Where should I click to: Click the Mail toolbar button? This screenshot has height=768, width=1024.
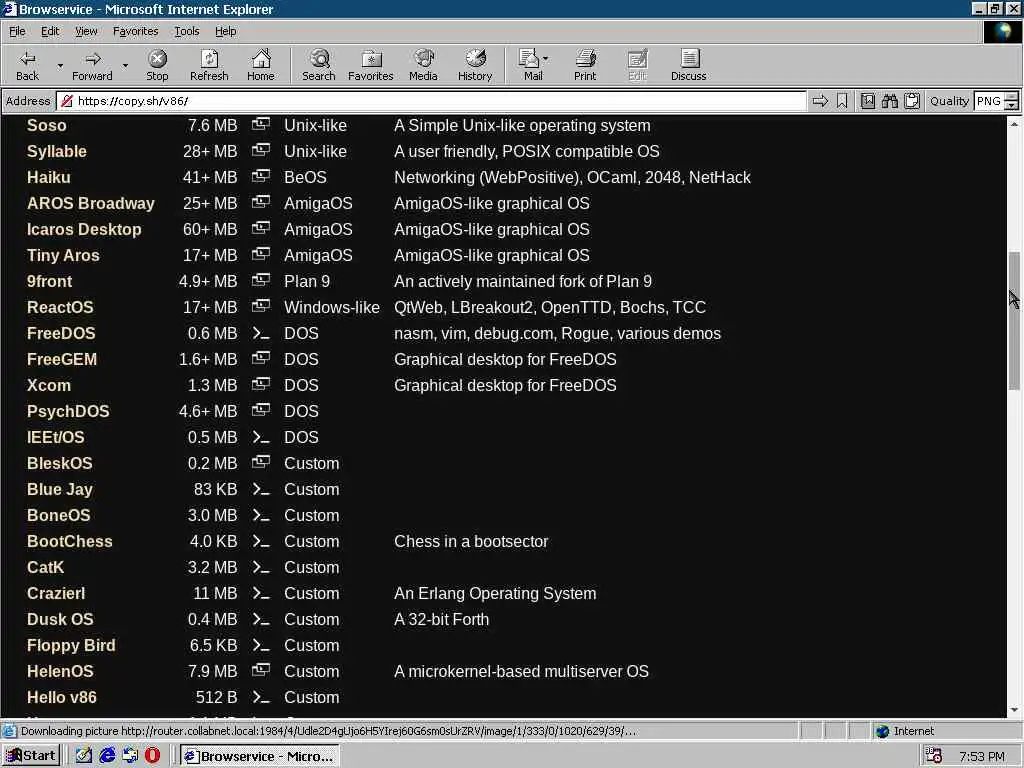532,65
